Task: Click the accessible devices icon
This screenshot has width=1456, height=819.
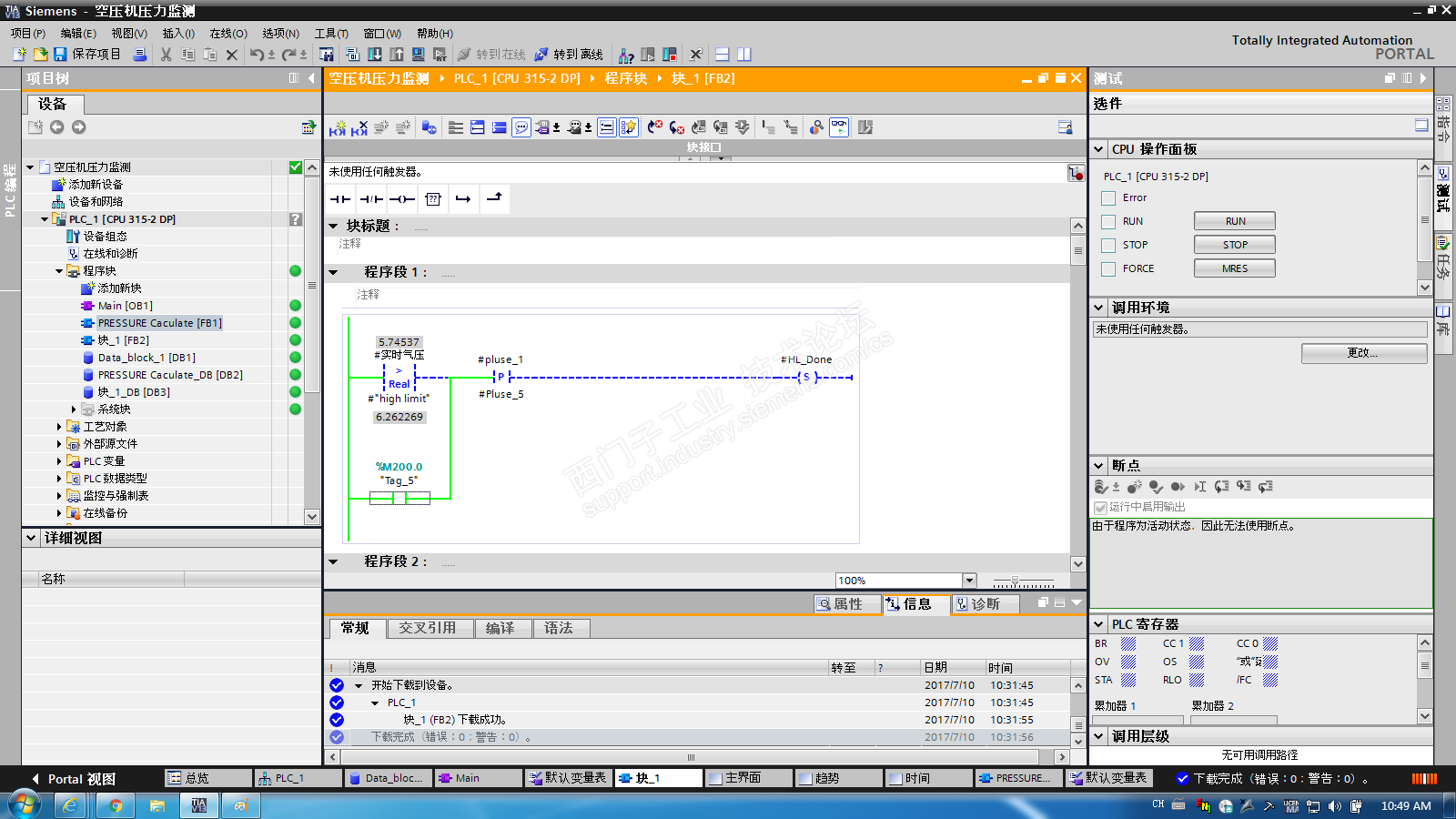Action: pos(626,55)
